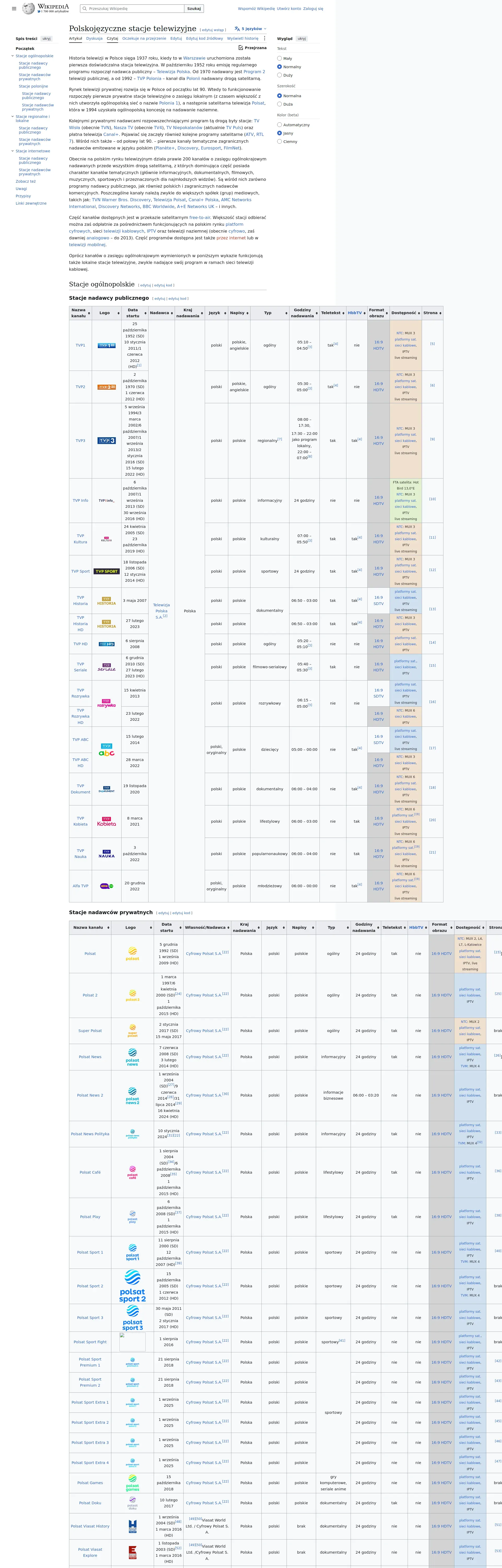Open the Telewizja Polska S.A. table cell link
502x1568 pixels.
click(x=161, y=611)
